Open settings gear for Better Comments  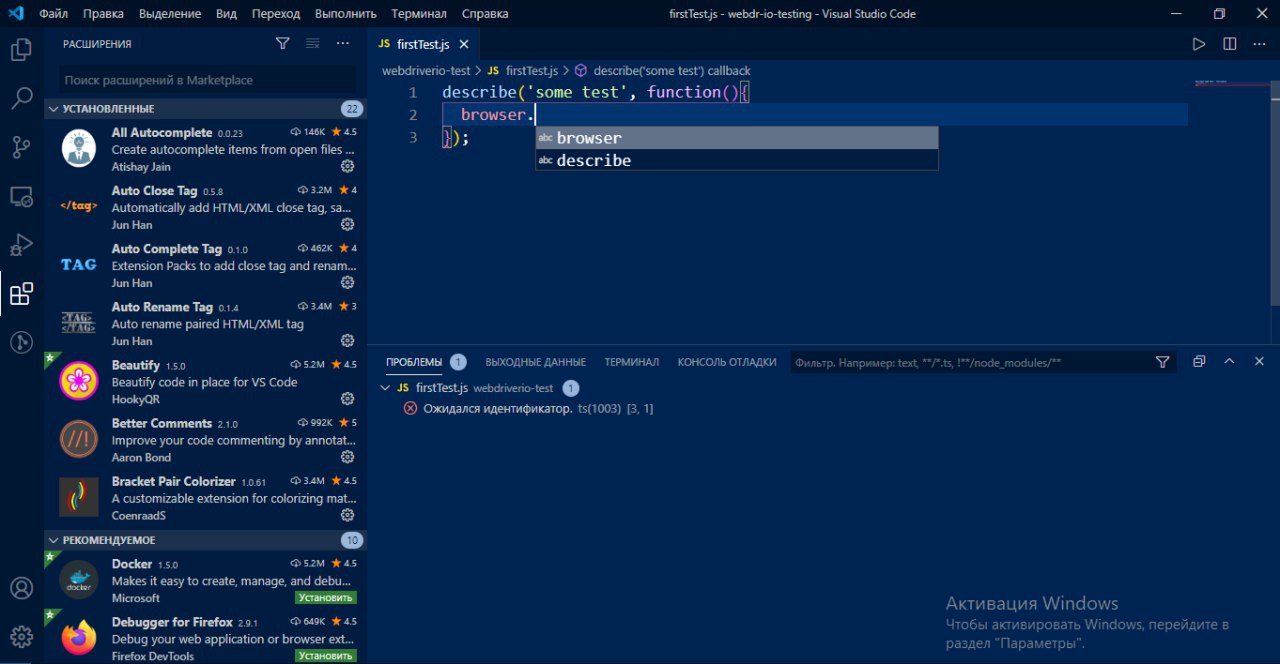347,457
